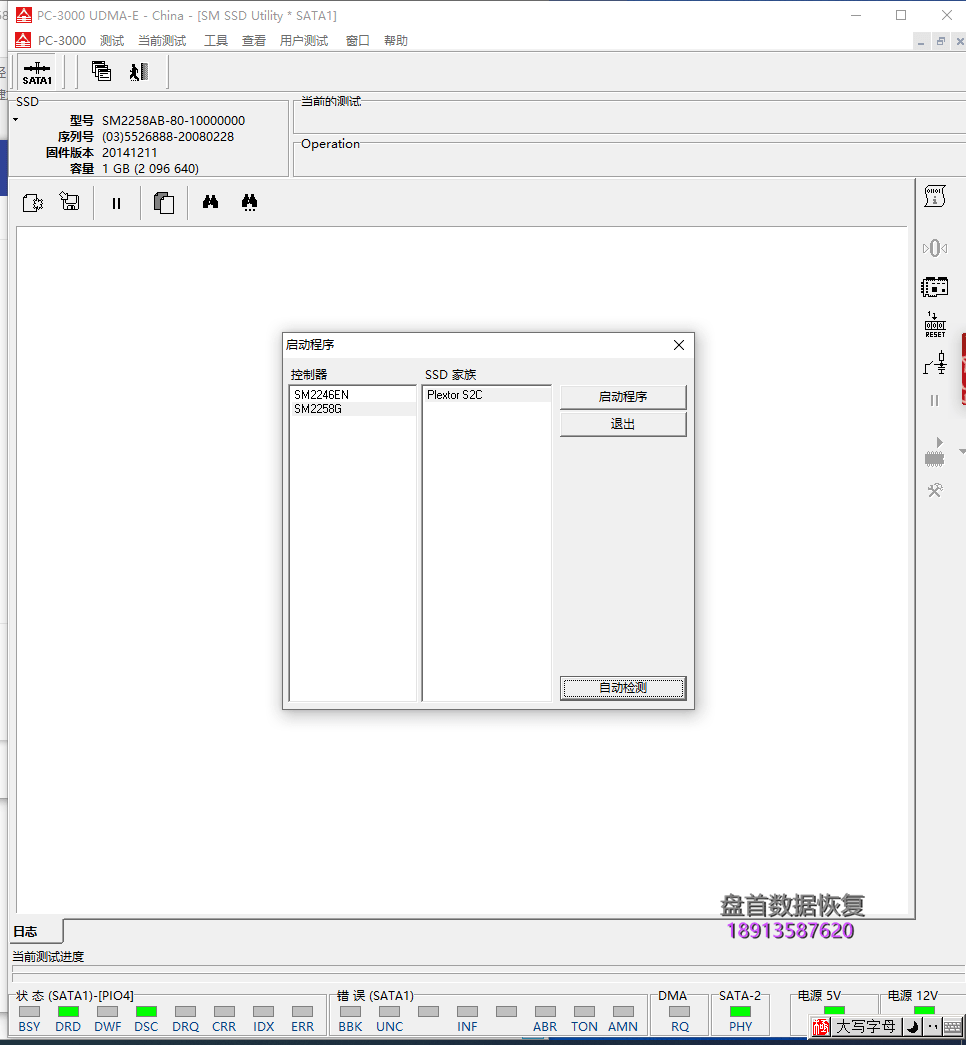Image resolution: width=966 pixels, height=1045 pixels.
Task: Select SM2246EN in controller list
Action: point(353,395)
